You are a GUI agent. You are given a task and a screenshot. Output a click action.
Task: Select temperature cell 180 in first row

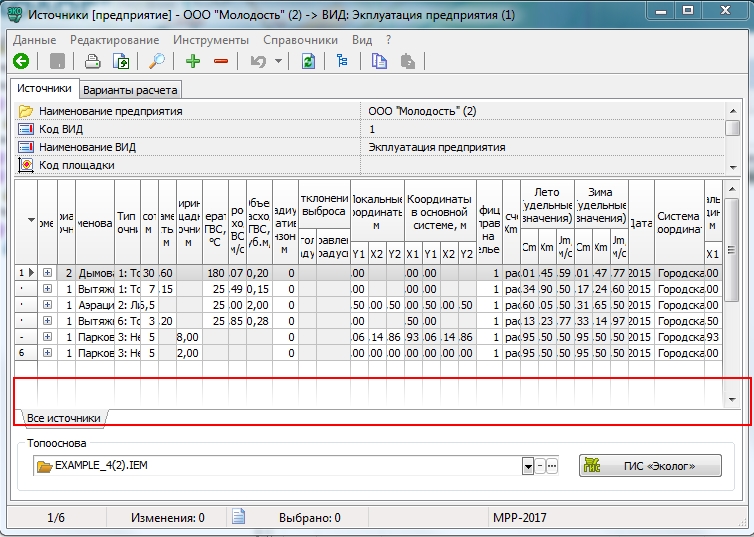[x=215, y=273]
